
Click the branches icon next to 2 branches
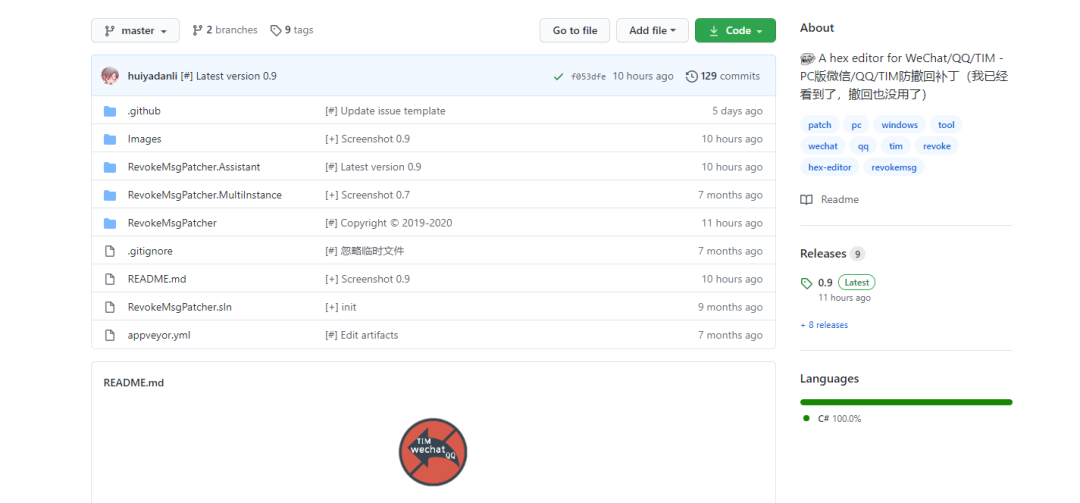point(197,30)
